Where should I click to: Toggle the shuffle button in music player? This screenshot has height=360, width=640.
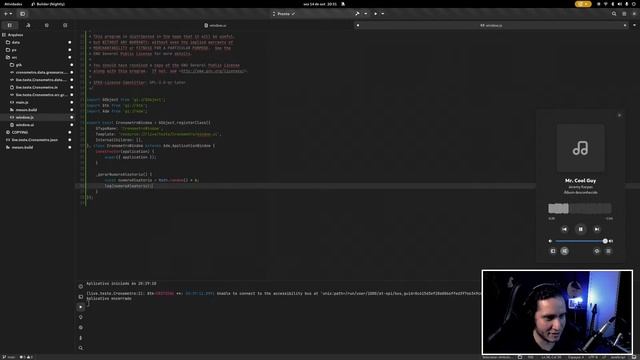(x=564, y=251)
